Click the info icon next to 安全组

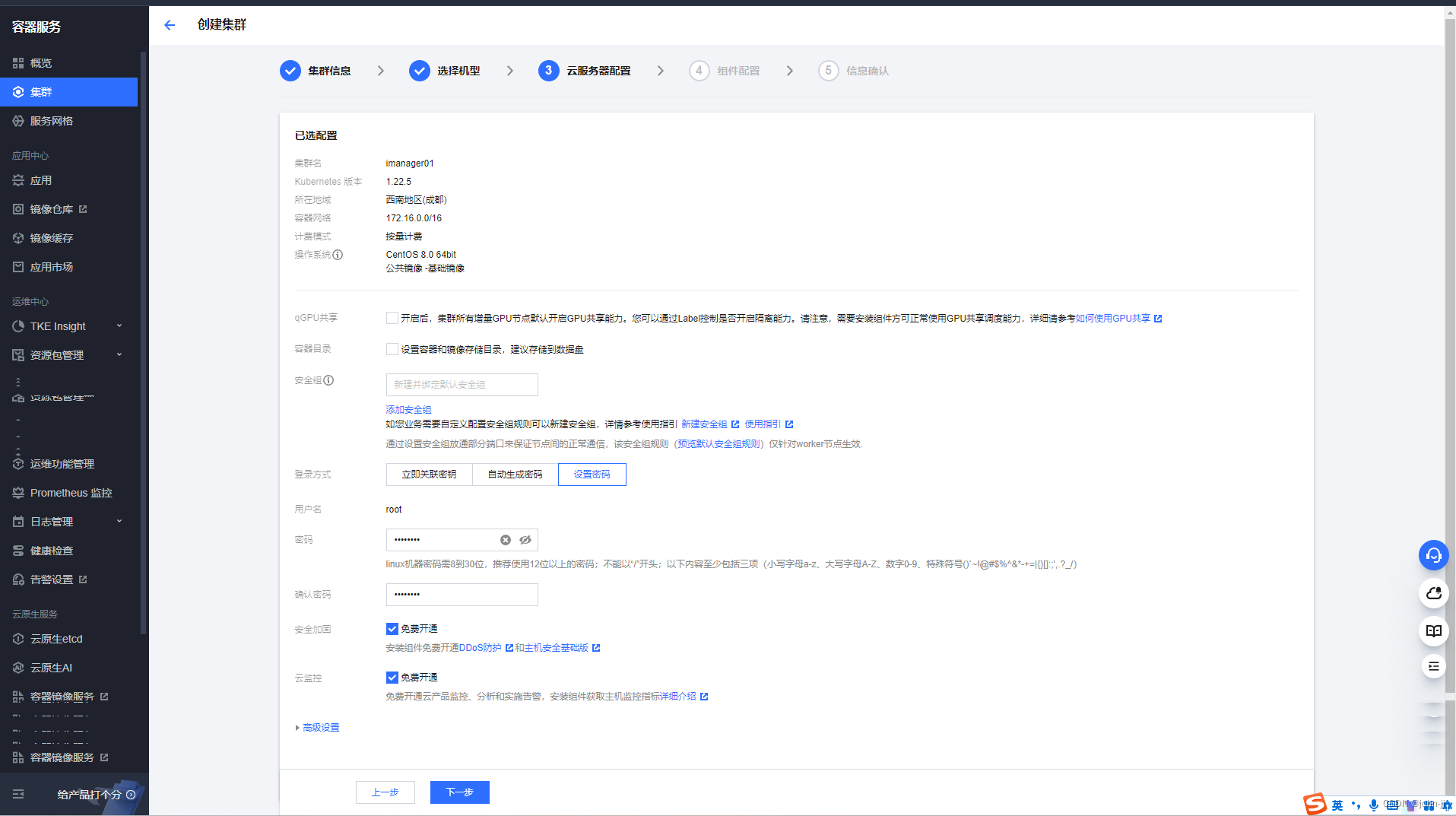[x=328, y=380]
